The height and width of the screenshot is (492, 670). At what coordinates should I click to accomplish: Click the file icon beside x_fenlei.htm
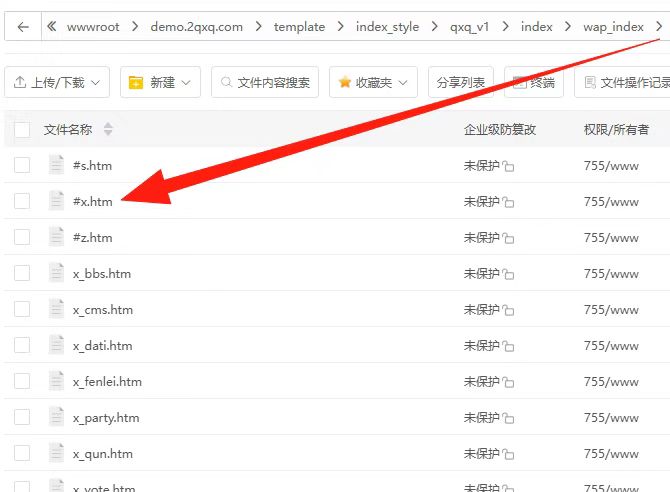pyautogui.click(x=57, y=382)
